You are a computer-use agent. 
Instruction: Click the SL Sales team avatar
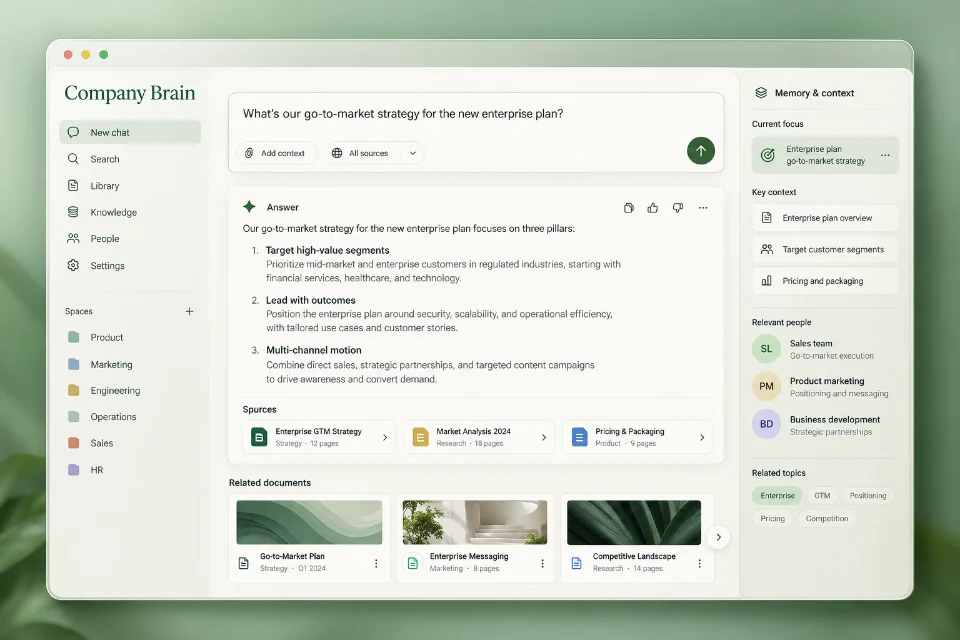click(x=766, y=349)
